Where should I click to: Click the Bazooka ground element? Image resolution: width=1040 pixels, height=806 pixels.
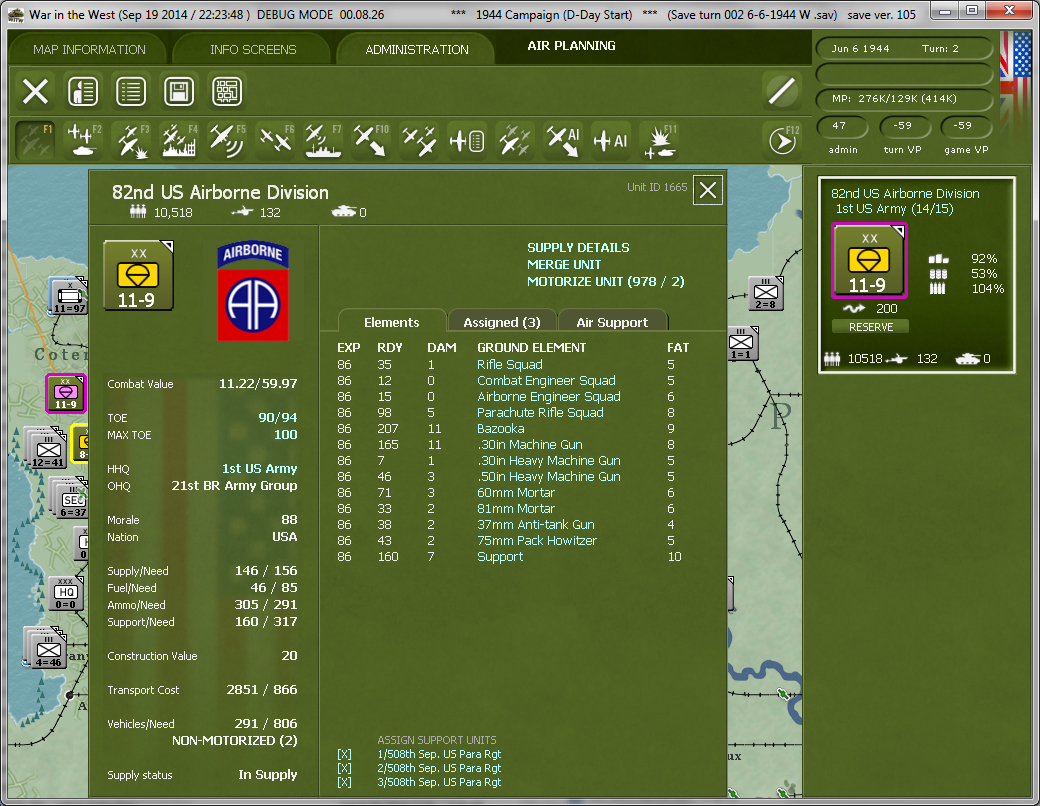[x=500, y=429]
